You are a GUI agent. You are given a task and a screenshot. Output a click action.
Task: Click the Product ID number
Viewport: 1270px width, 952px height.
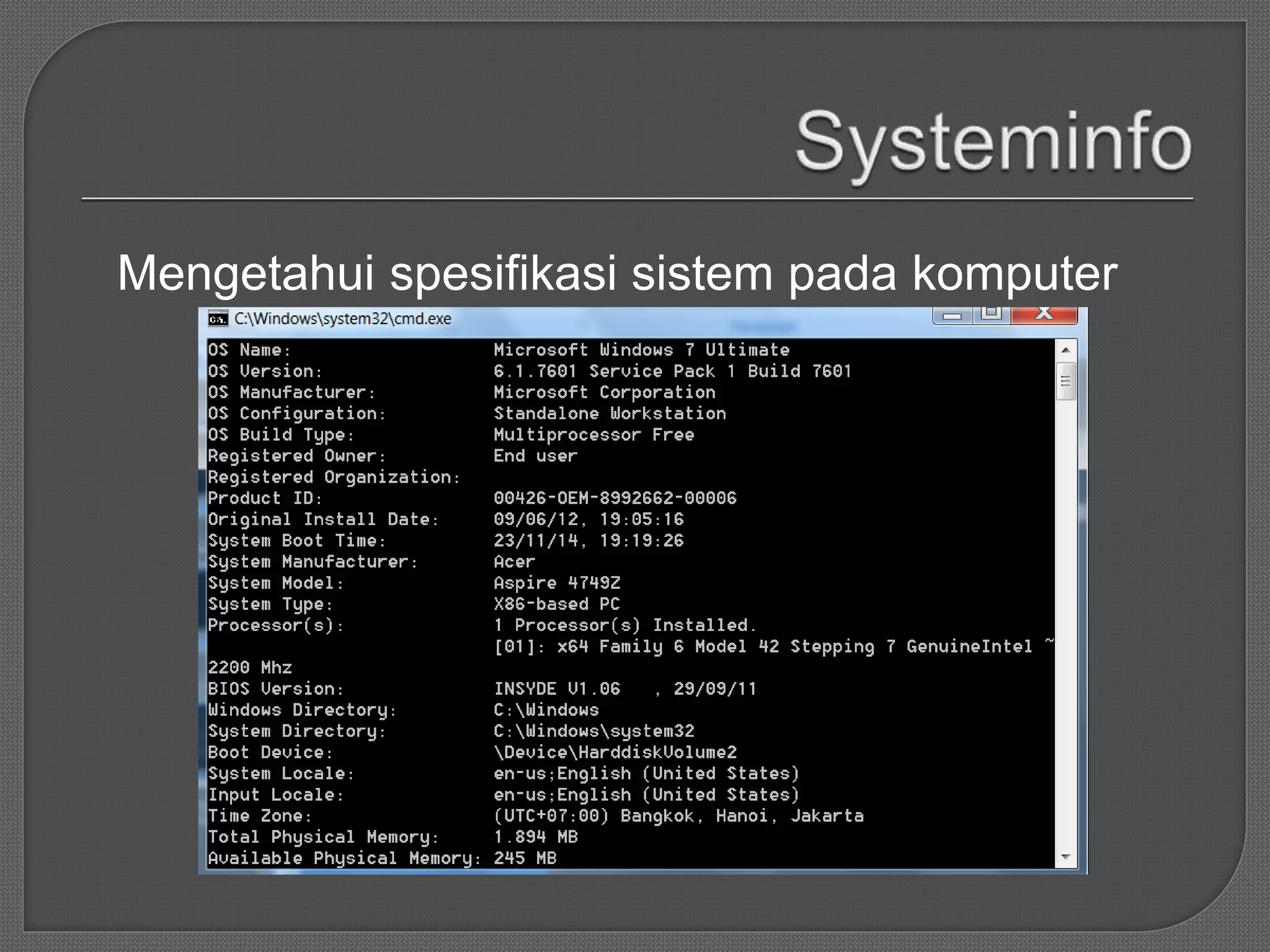pos(615,498)
